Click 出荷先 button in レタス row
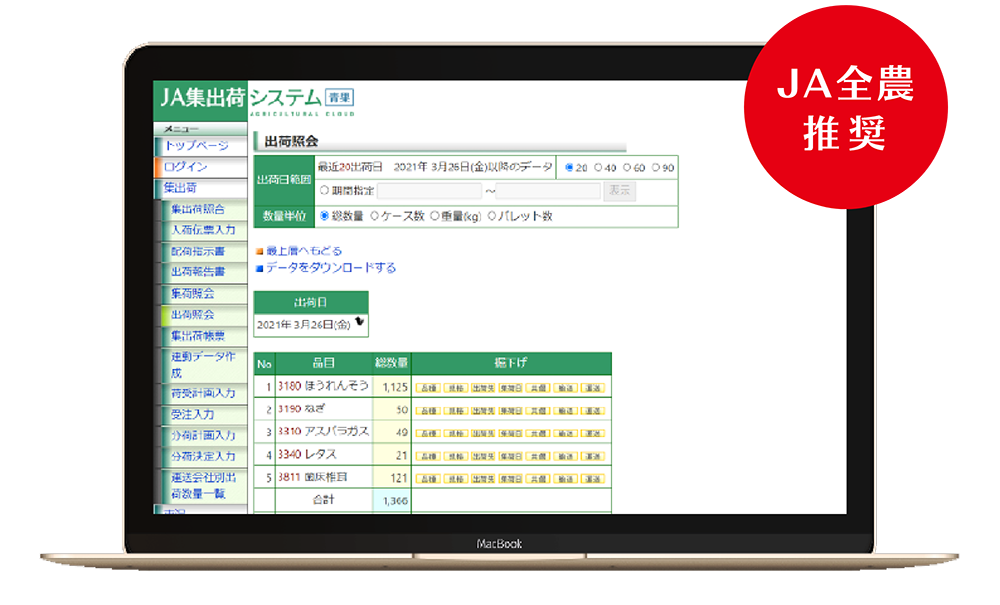Viewport: 1000px width, 605px height. click(x=483, y=456)
